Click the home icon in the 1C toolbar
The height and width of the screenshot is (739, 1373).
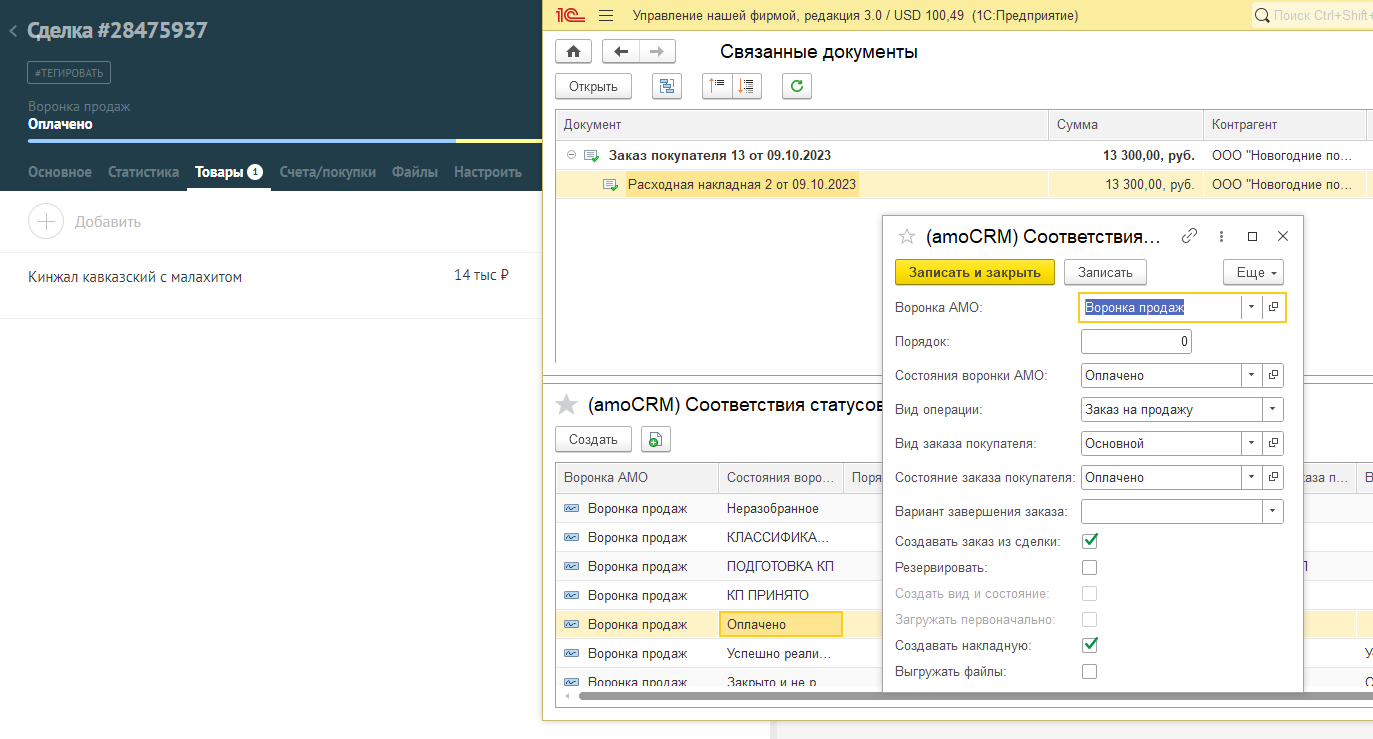pyautogui.click(x=573, y=51)
